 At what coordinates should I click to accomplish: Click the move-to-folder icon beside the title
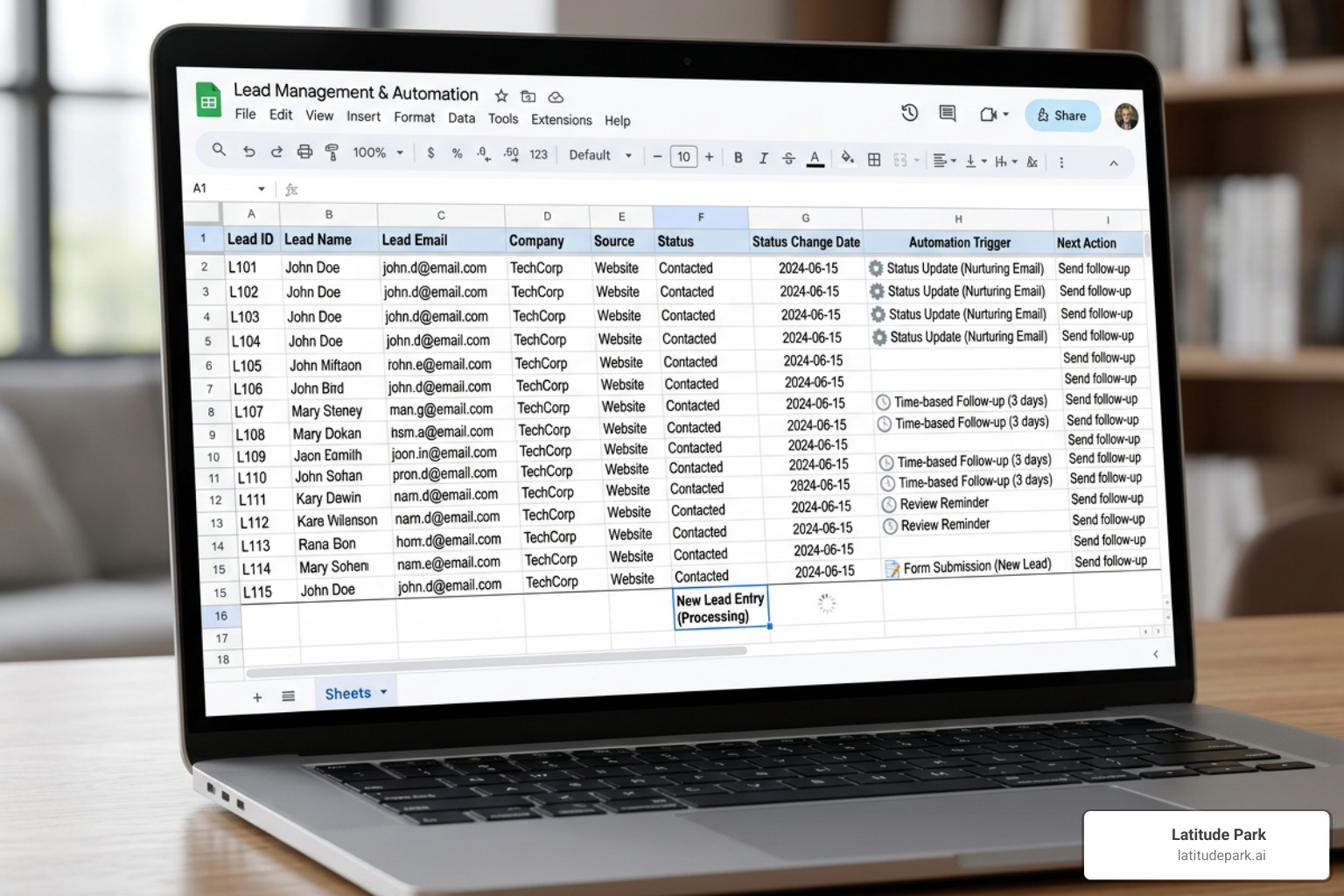(528, 96)
